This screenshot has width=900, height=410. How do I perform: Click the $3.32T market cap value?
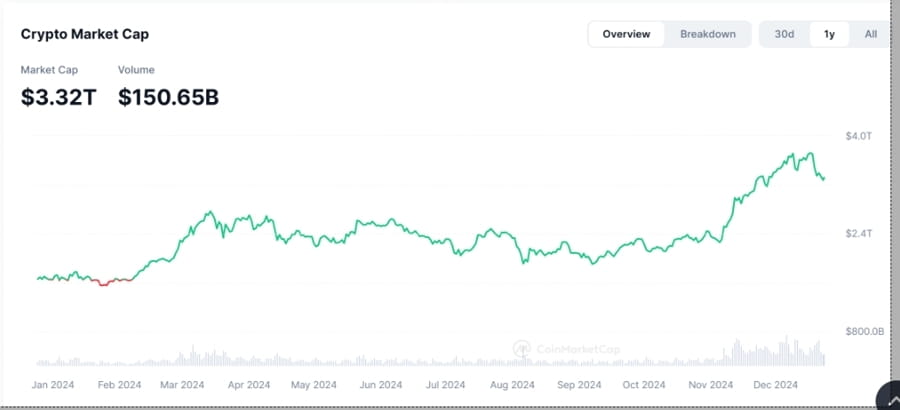pos(59,97)
